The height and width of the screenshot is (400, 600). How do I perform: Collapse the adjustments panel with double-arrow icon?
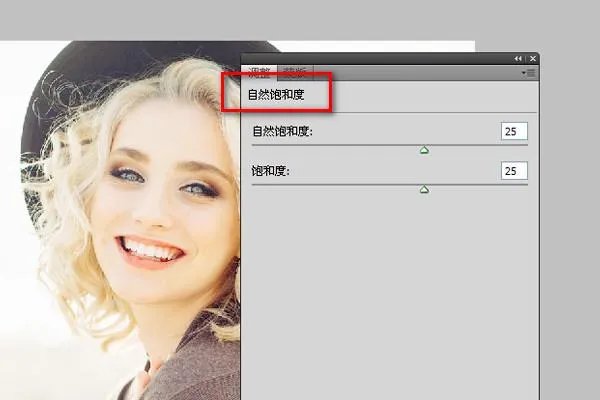[518, 59]
